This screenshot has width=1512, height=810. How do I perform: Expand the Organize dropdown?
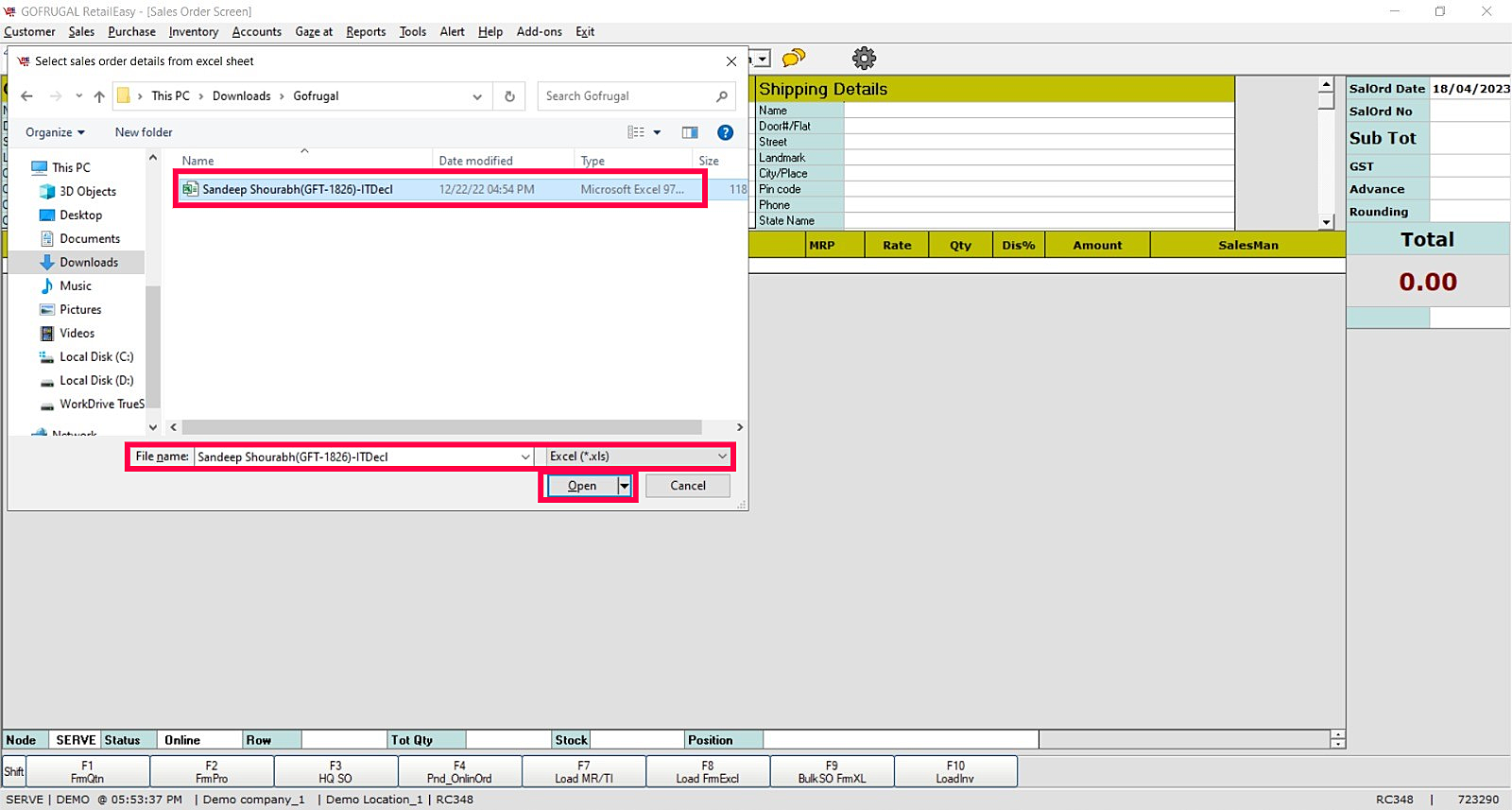tap(55, 132)
